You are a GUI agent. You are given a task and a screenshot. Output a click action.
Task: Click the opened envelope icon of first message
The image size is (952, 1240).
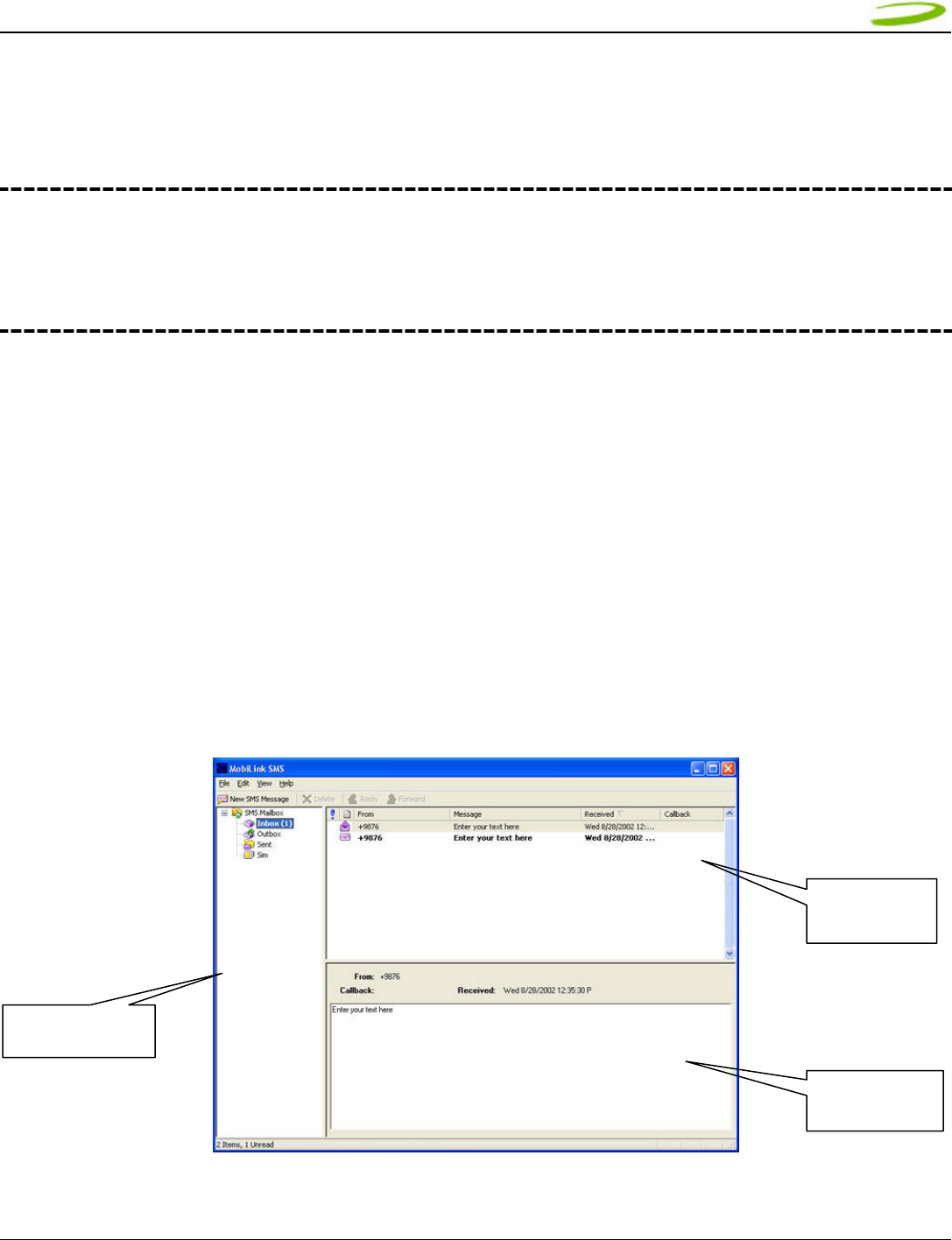[x=345, y=826]
